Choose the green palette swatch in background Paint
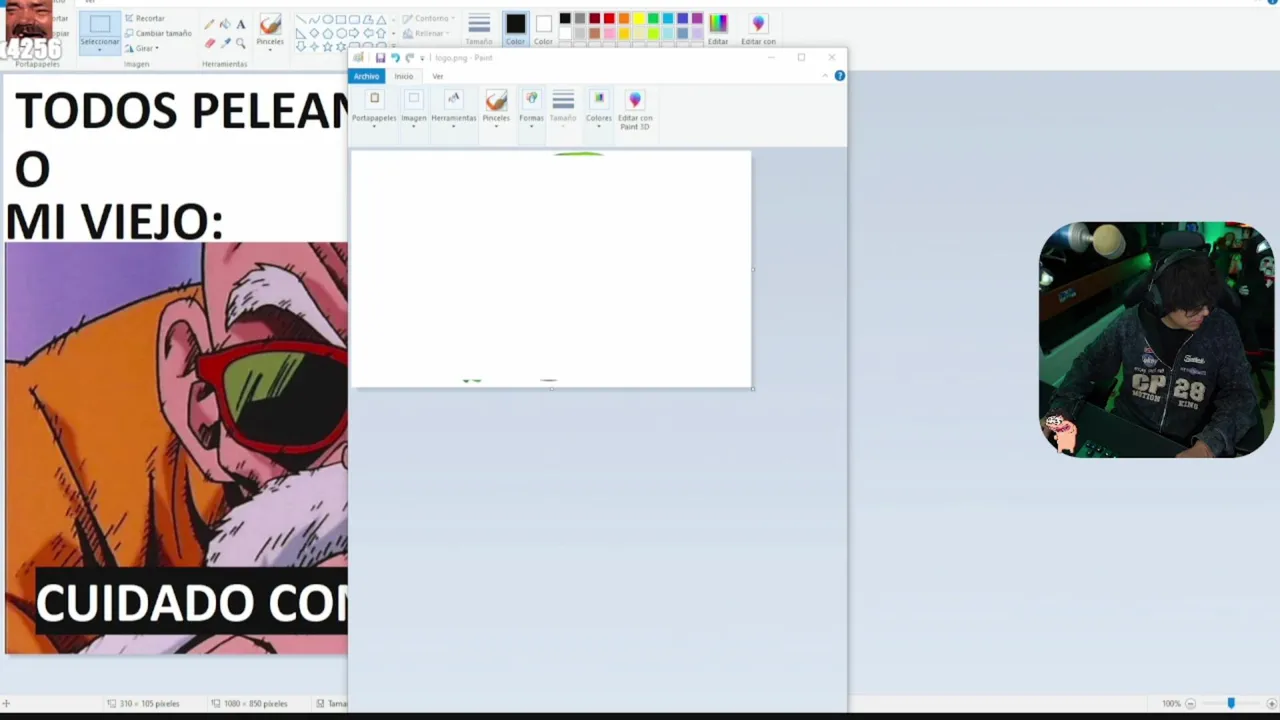Viewport: 1280px width, 720px height. 653,18
